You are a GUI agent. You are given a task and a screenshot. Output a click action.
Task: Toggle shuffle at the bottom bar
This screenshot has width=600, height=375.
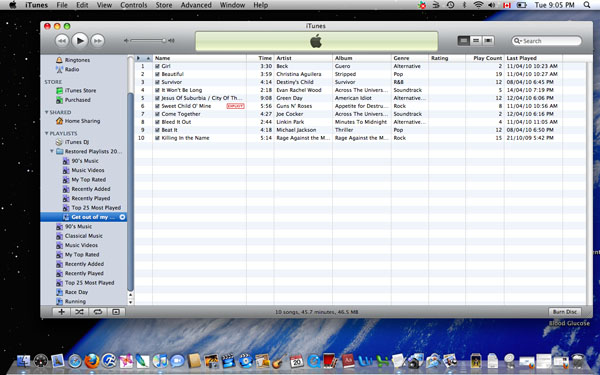(x=79, y=312)
